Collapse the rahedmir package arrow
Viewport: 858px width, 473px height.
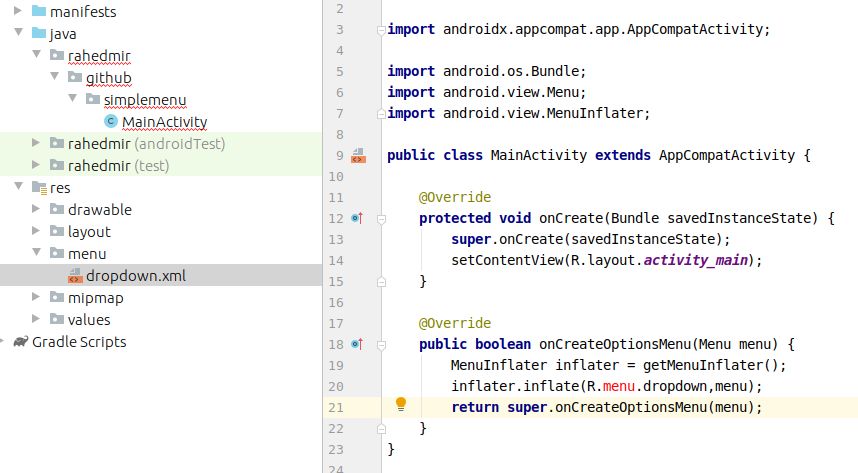click(x=36, y=54)
